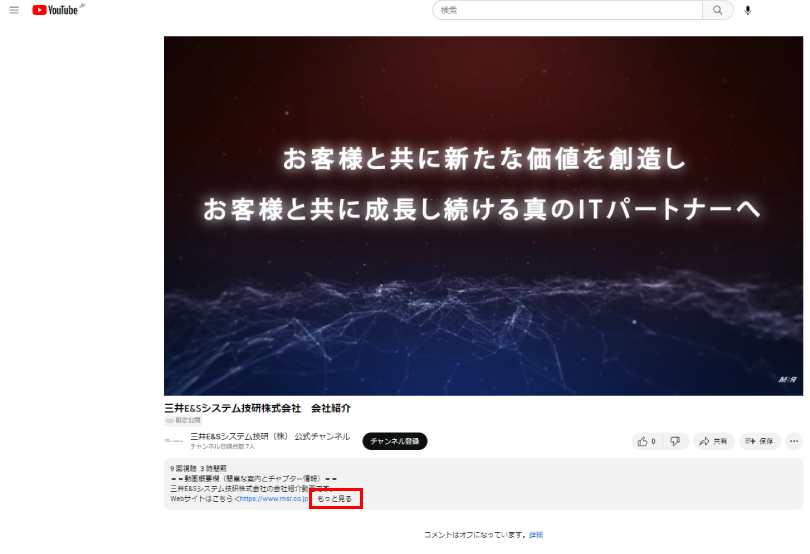Open the www.msr.co.jp website link

(x=274, y=499)
